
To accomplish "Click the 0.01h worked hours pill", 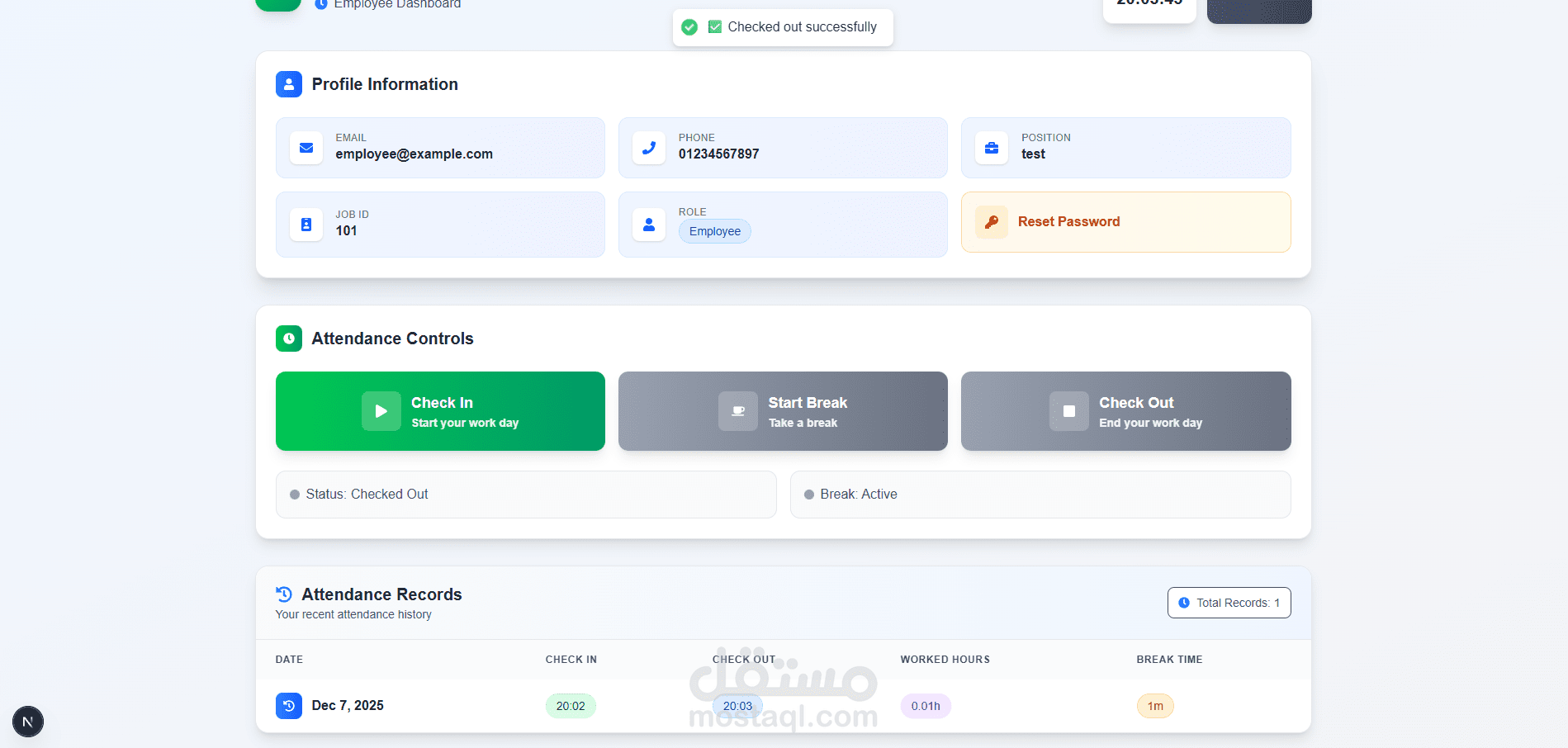I will point(926,706).
